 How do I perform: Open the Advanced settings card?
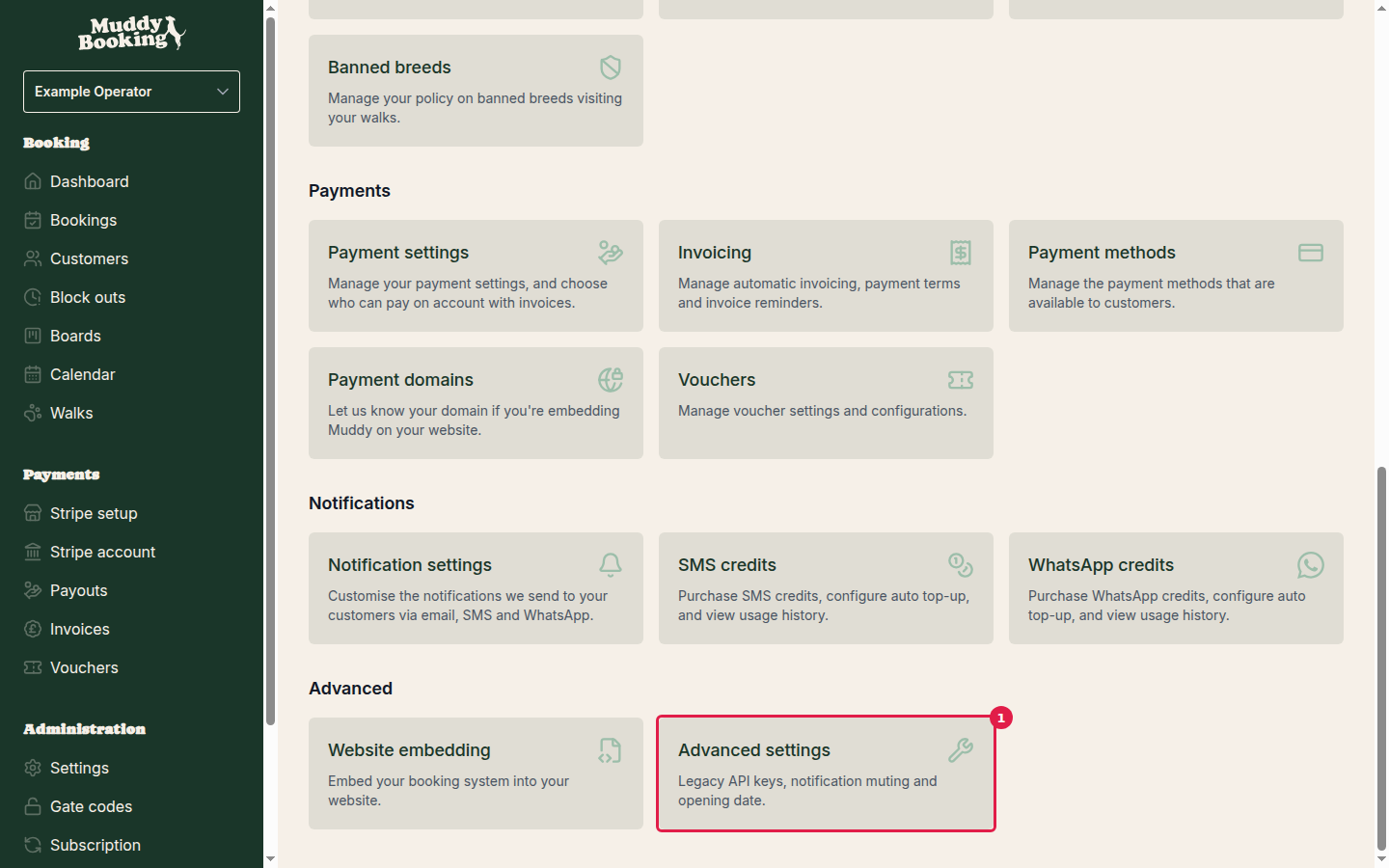(826, 773)
